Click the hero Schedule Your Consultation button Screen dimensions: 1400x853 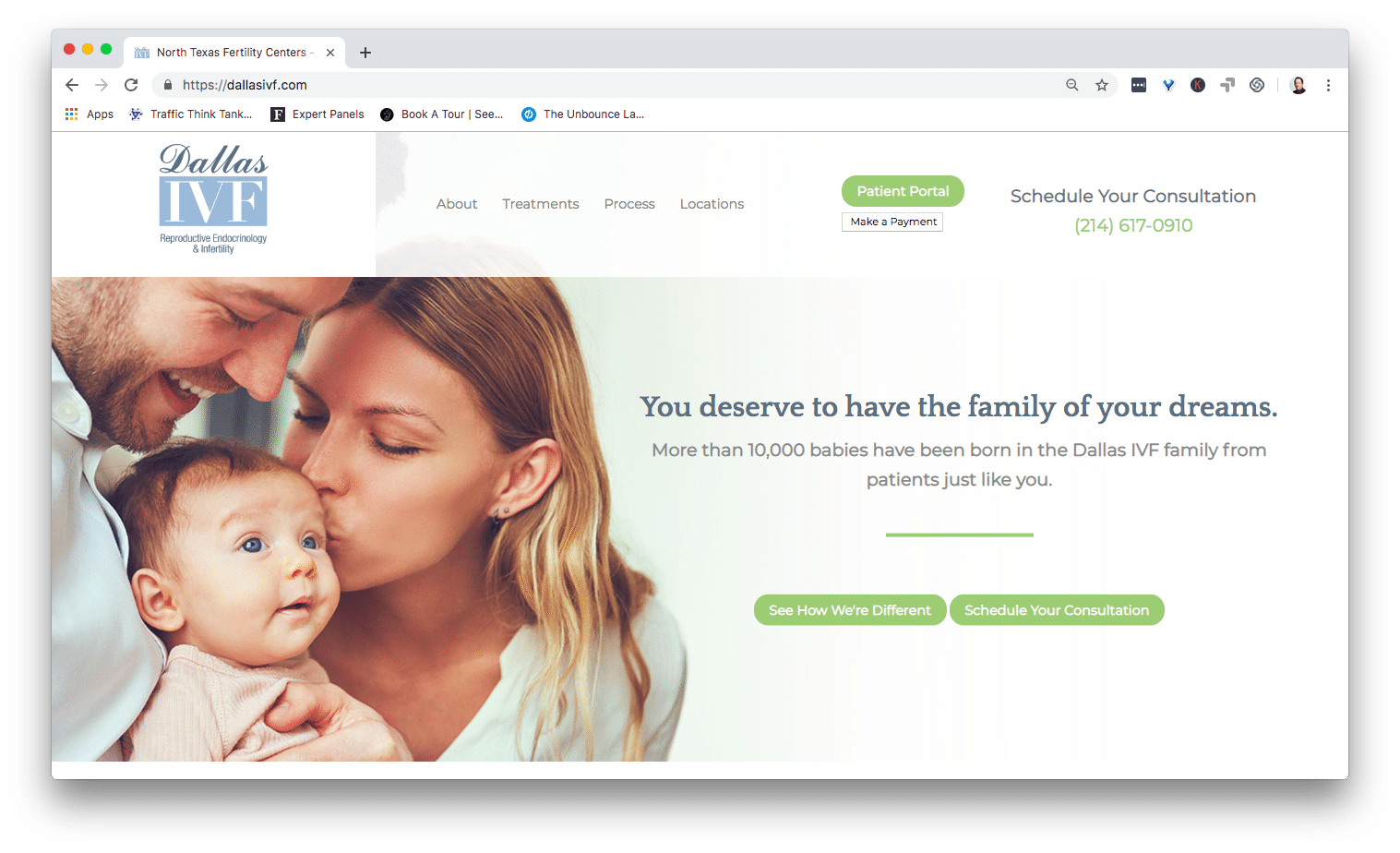(1057, 610)
